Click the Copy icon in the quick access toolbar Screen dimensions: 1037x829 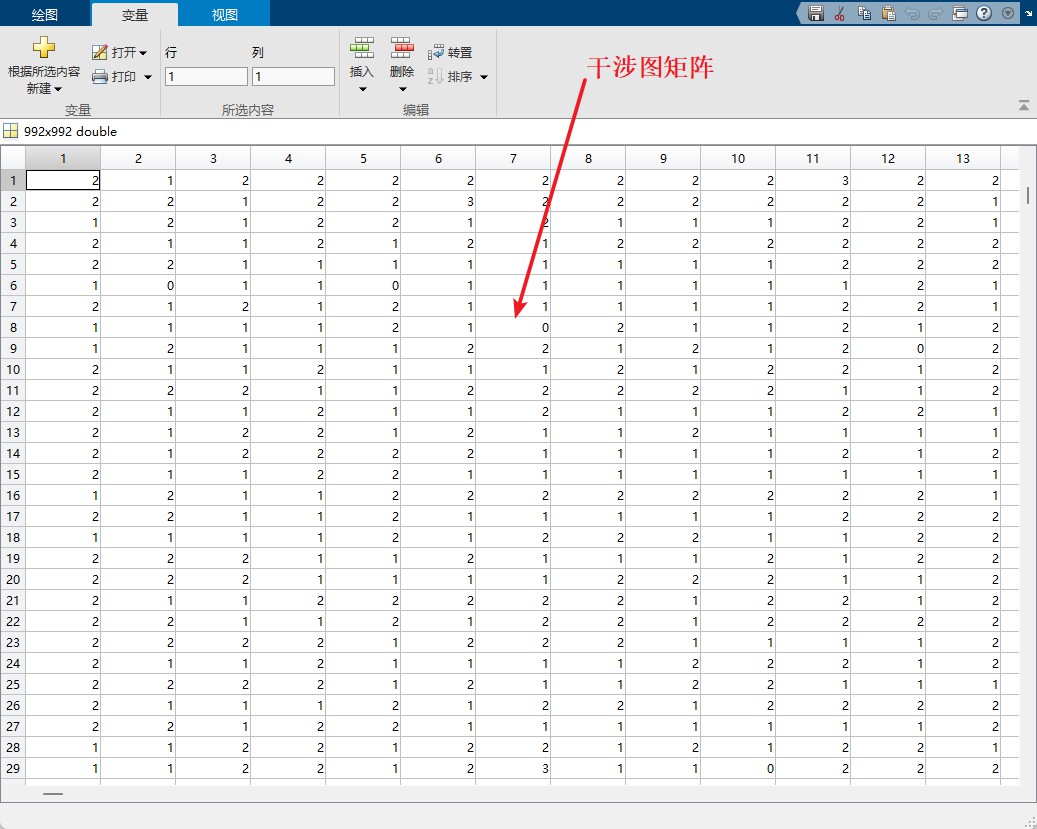click(x=864, y=13)
